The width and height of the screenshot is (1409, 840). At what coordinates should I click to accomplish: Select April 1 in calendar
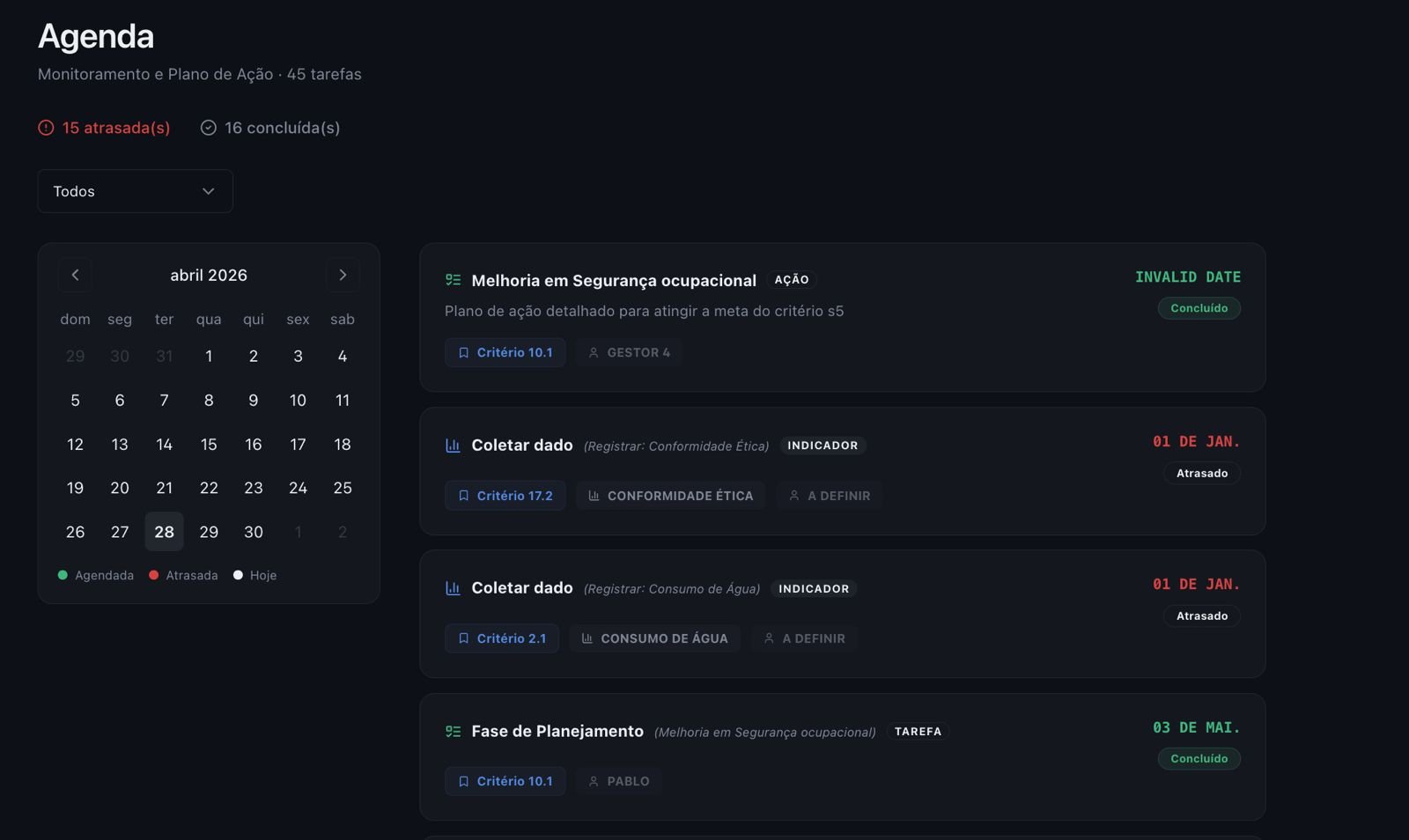click(x=209, y=357)
